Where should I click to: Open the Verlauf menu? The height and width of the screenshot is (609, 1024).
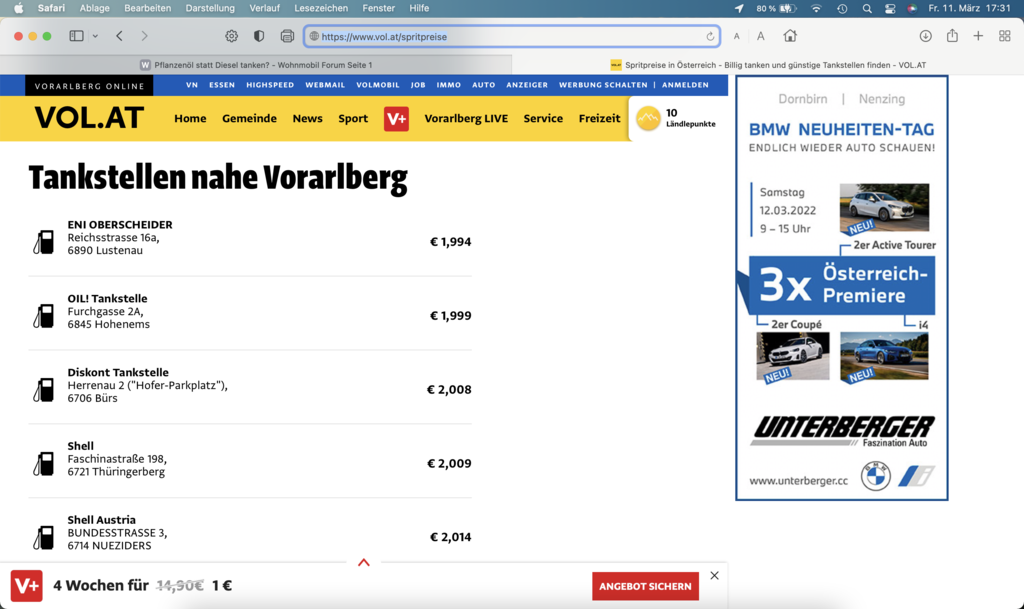[x=264, y=8]
